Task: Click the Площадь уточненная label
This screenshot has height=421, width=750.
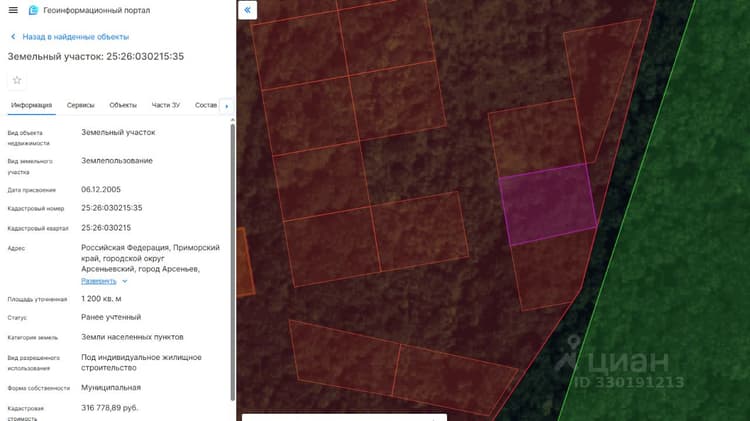Action: (37, 299)
